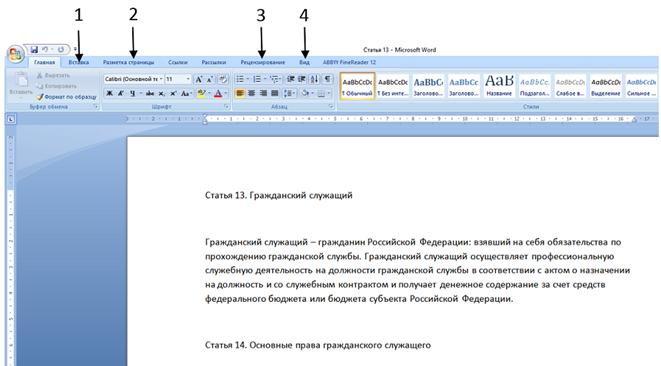Click the clear formatting icon

223,79
